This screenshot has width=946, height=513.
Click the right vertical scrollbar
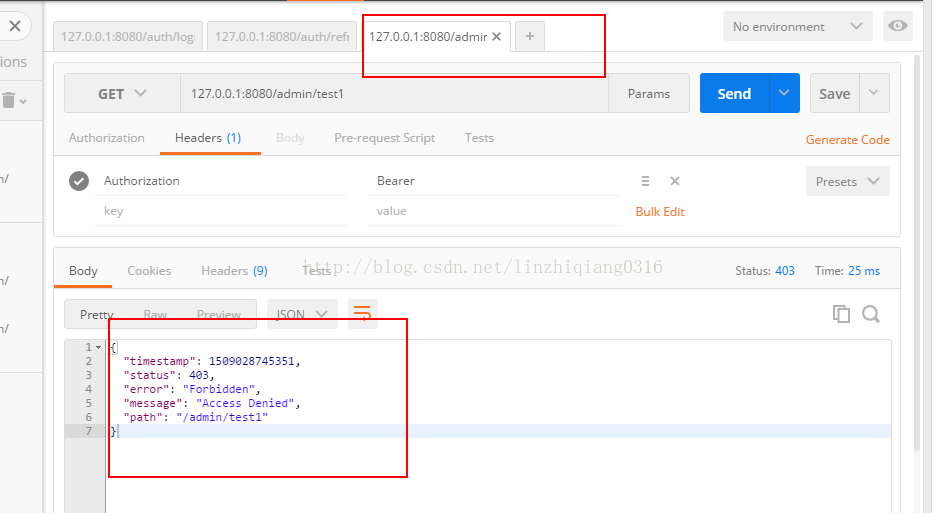[x=917, y=253]
